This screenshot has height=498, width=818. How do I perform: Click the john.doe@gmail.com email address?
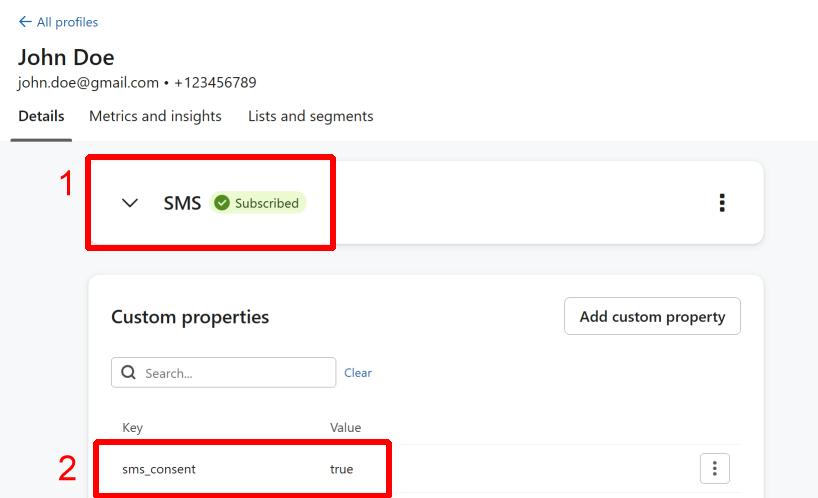point(88,82)
